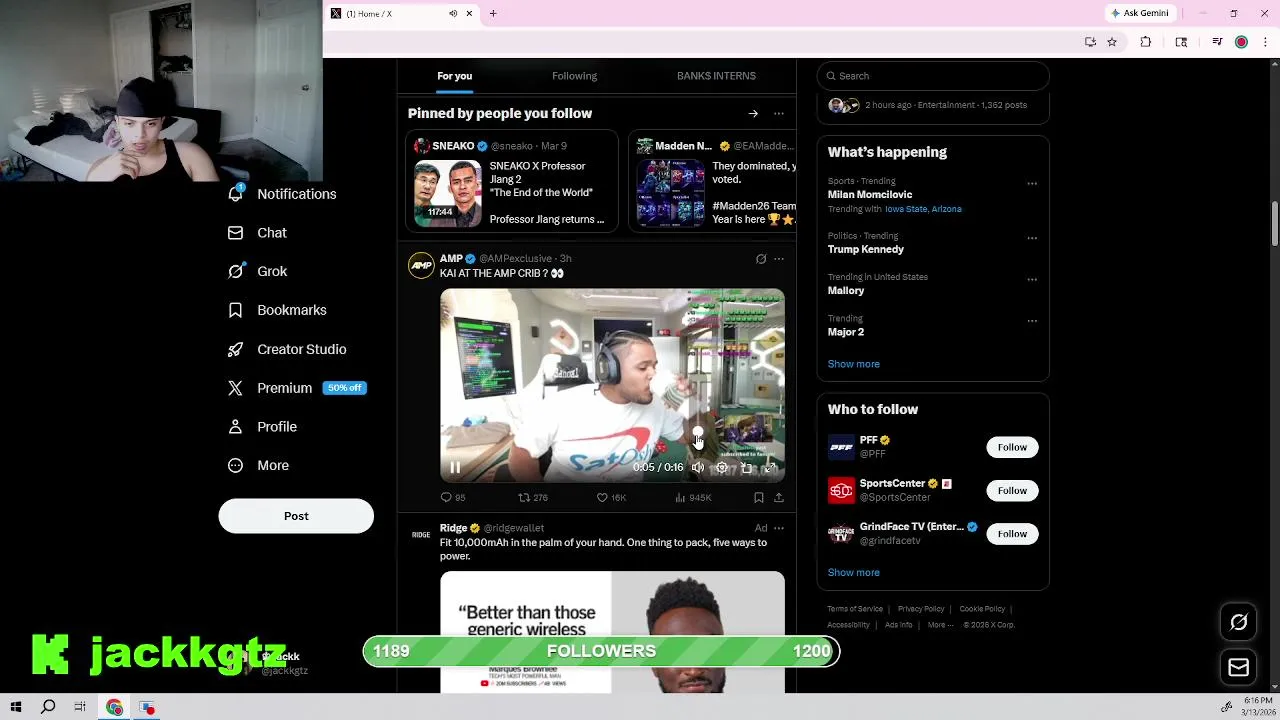Expand the footer More menu
Image resolution: width=1280 pixels, height=720 pixels.
[x=940, y=625]
